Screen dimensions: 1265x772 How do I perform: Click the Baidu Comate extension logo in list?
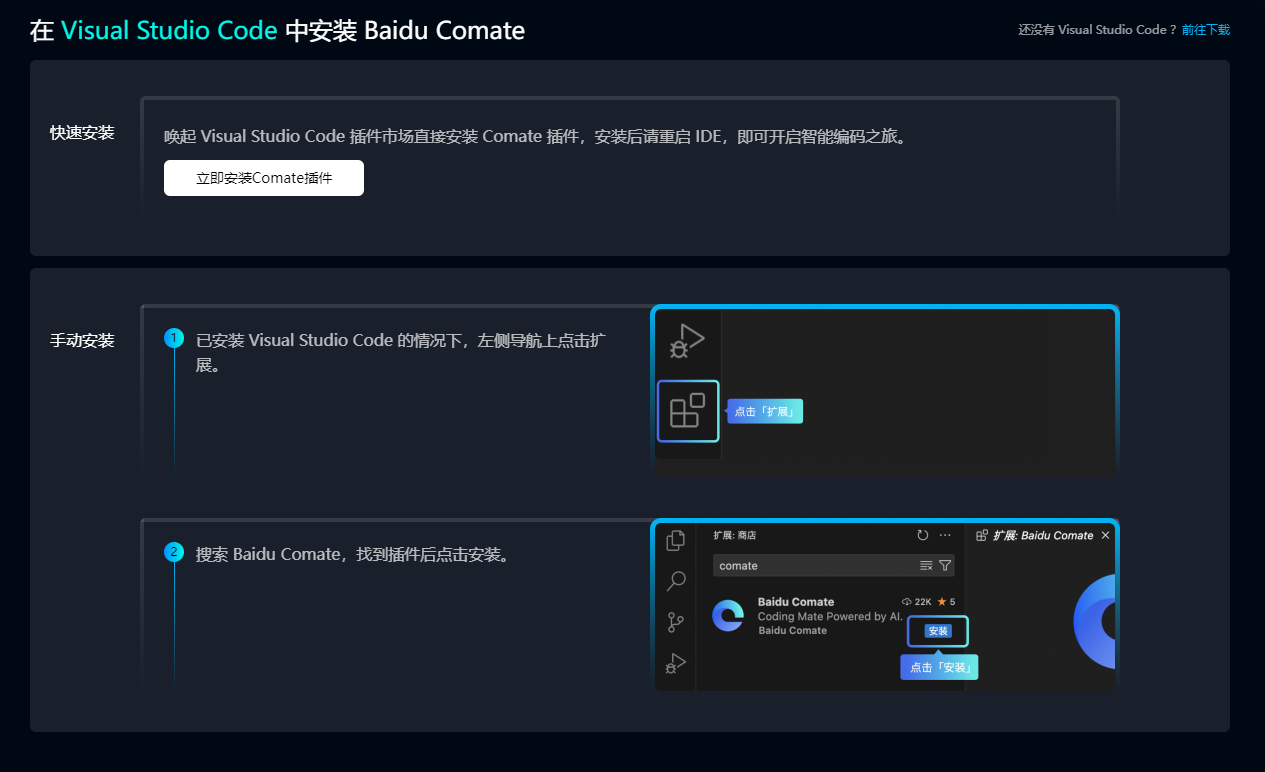point(728,615)
